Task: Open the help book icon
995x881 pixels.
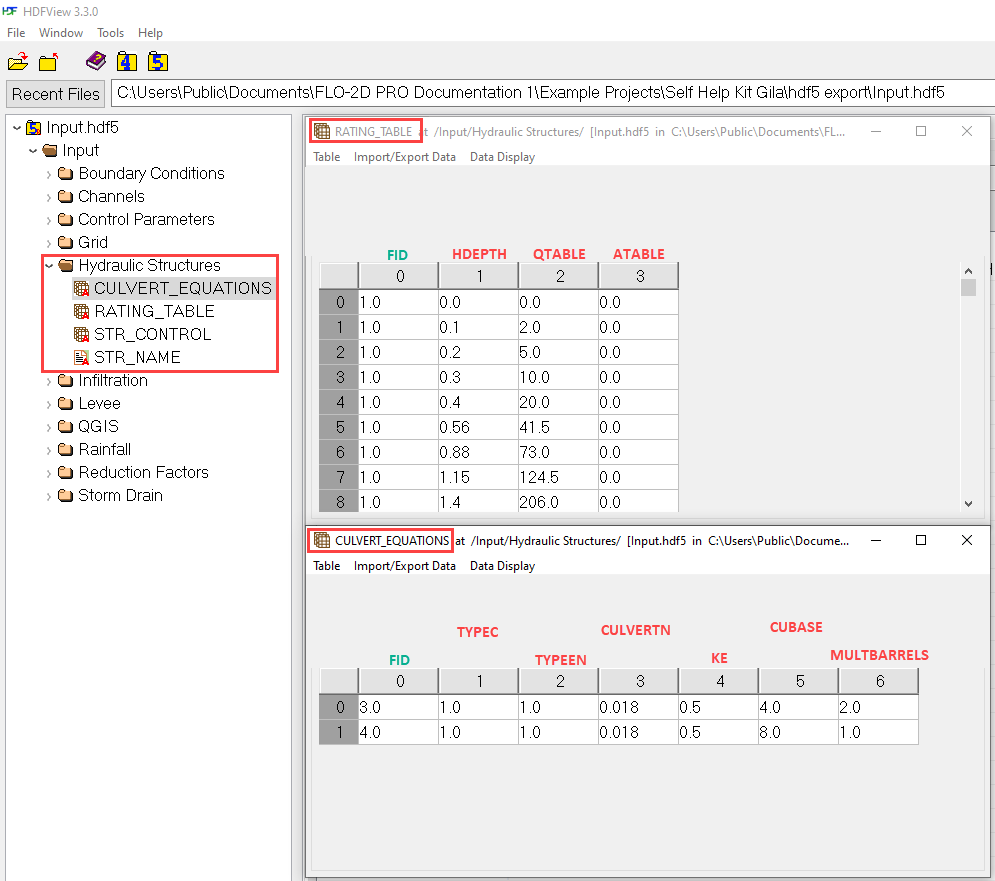Action: pos(95,61)
